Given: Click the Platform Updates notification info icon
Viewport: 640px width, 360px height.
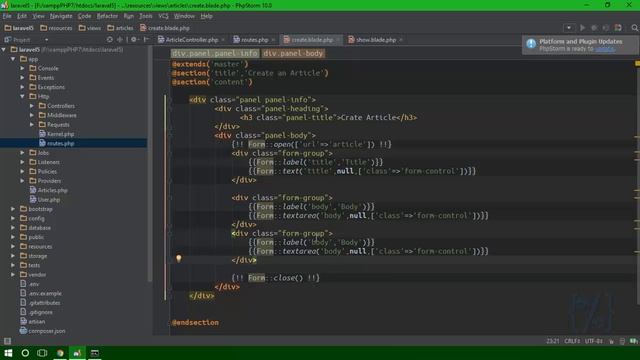Looking at the screenshot, I should [531, 43].
